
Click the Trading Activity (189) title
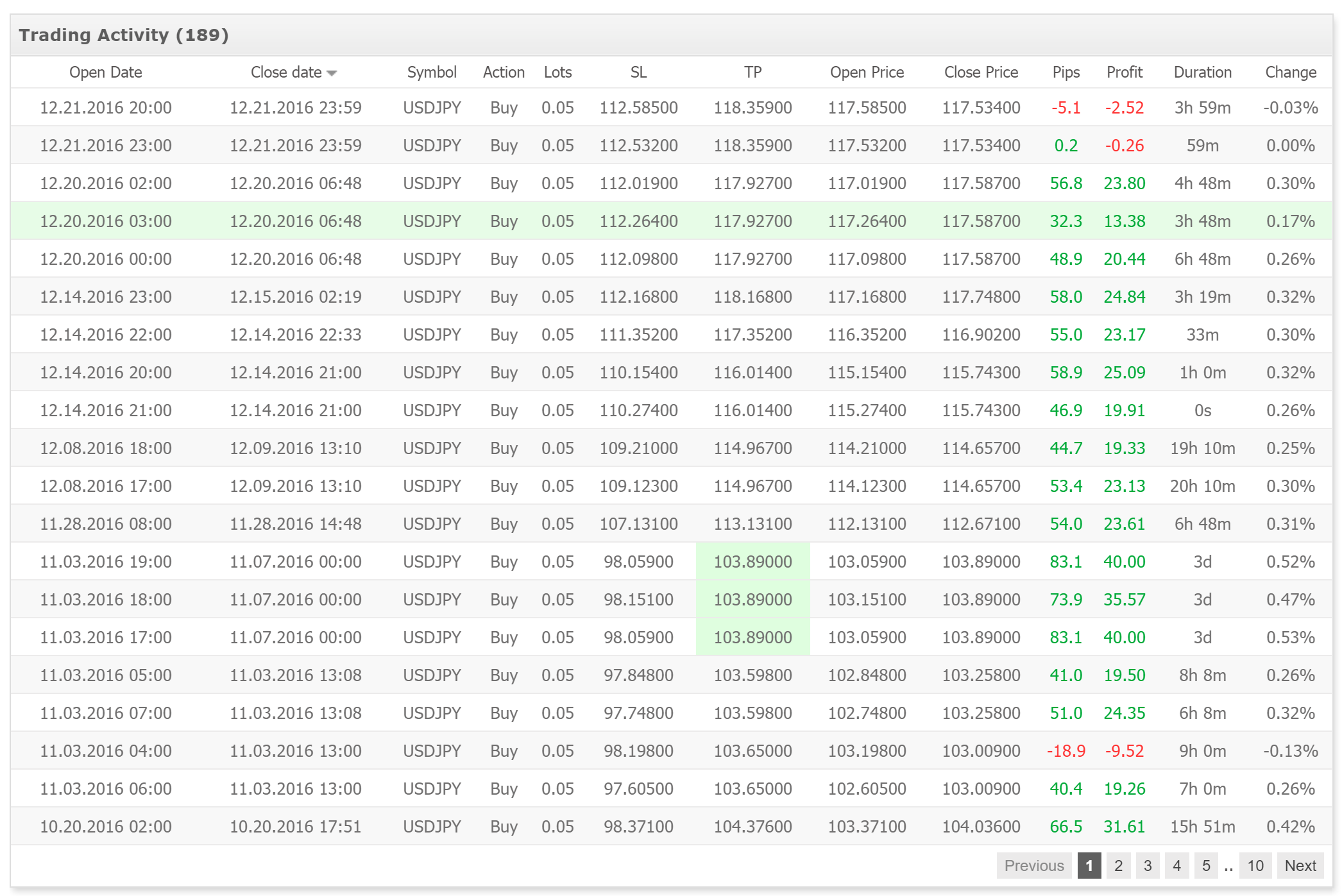pyautogui.click(x=124, y=35)
